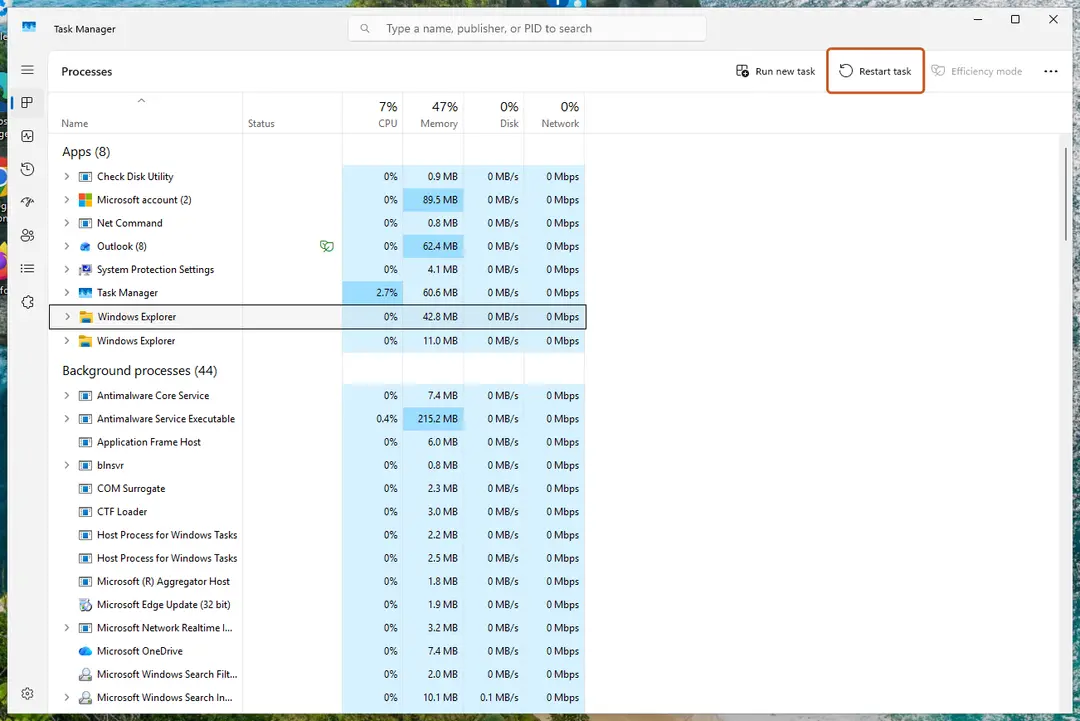Viewport: 1080px width, 721px height.
Task: Sort processes by Network column
Action: 554,114
